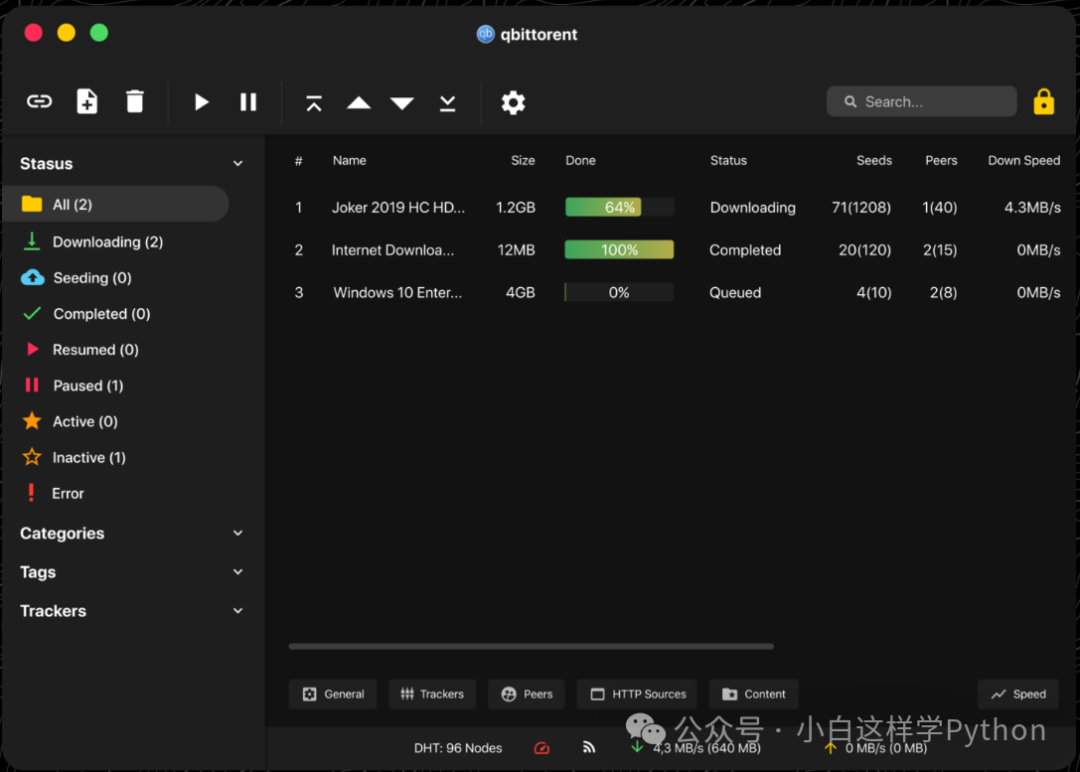
Task: Select the Paused (1) filter
Action: 73,386
